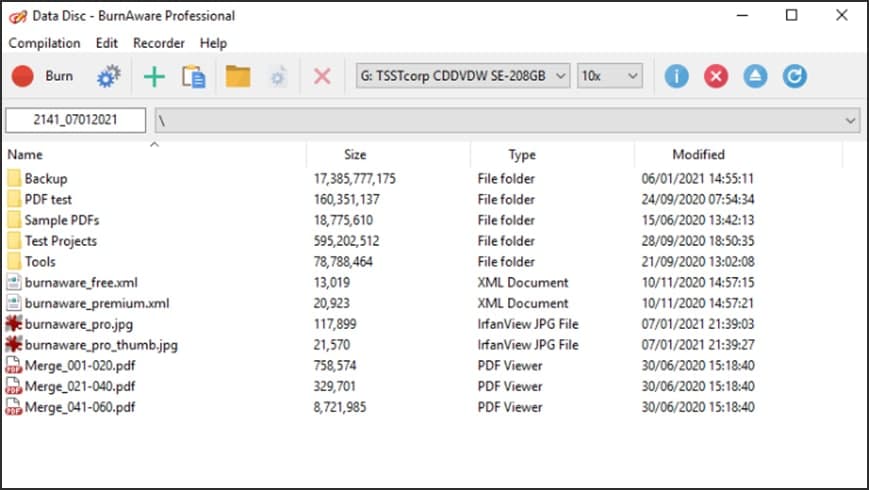Image resolution: width=869 pixels, height=490 pixels.
Task: Open the 10x burn speed dropdown
Action: point(632,76)
